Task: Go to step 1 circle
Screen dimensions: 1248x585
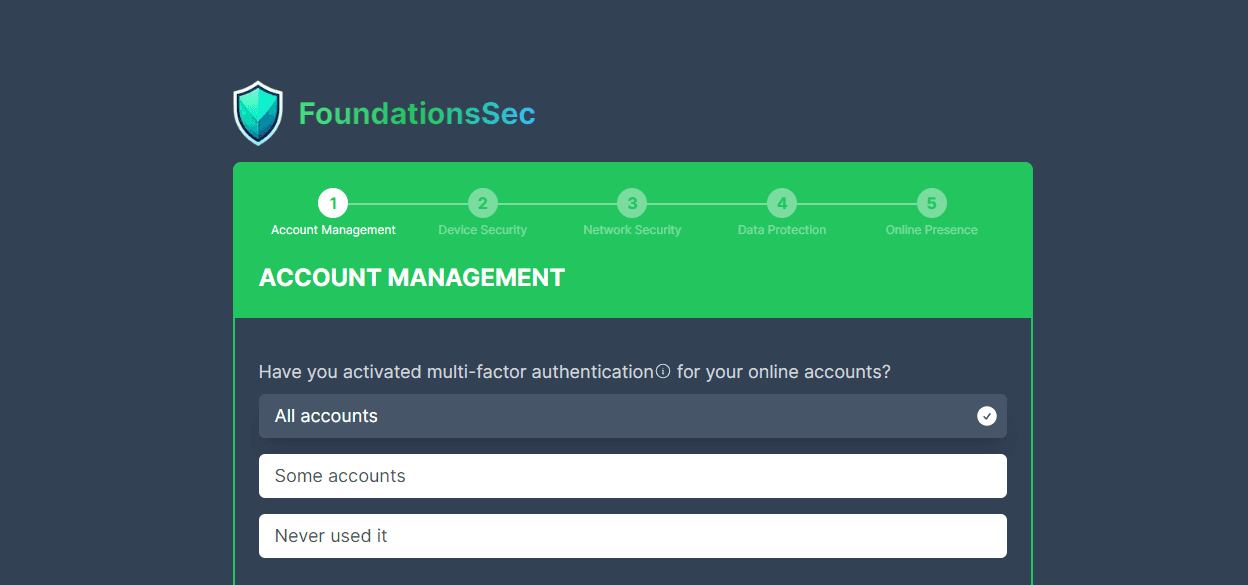Action: (333, 204)
